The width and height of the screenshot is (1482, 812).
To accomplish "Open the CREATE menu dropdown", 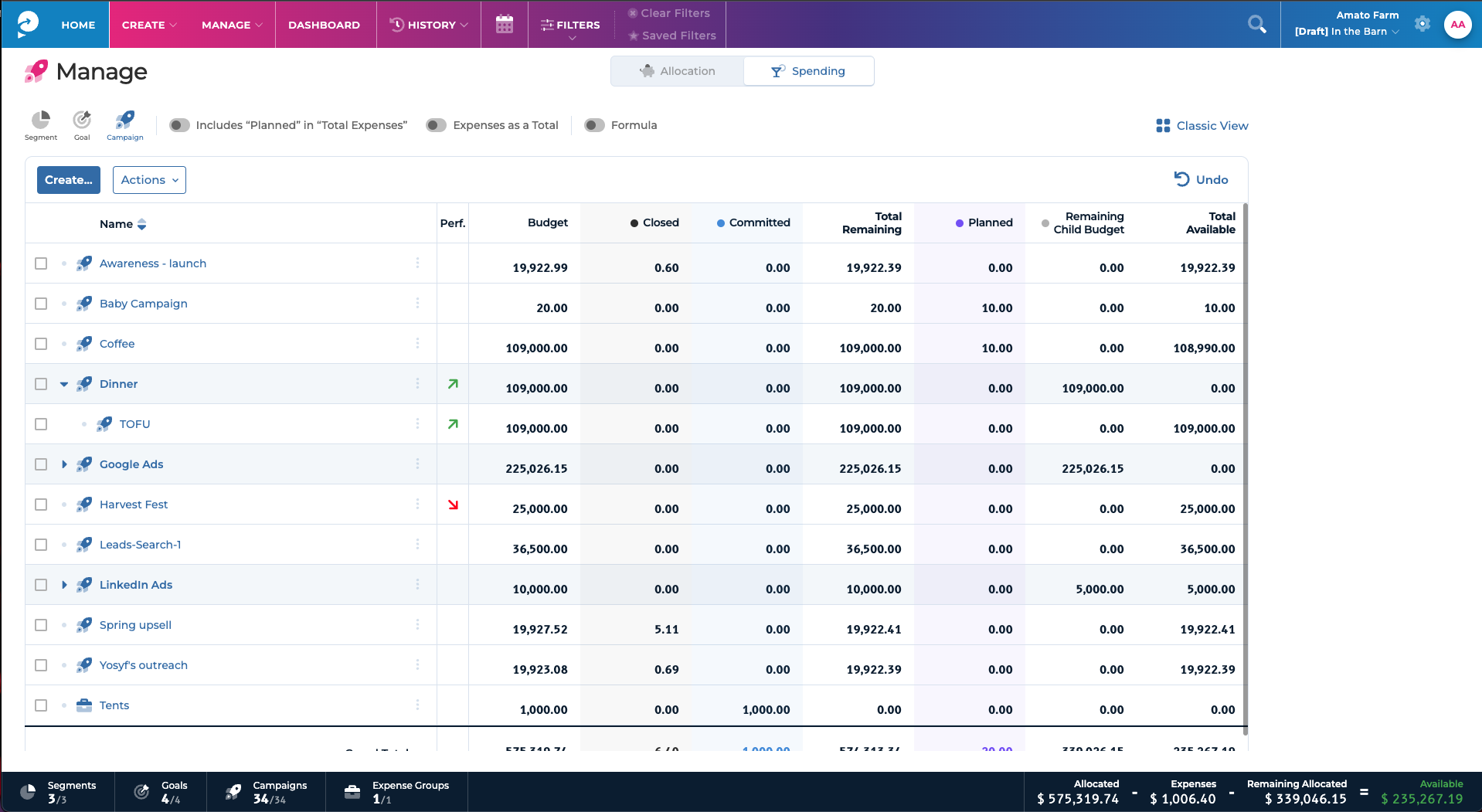I will coord(149,25).
